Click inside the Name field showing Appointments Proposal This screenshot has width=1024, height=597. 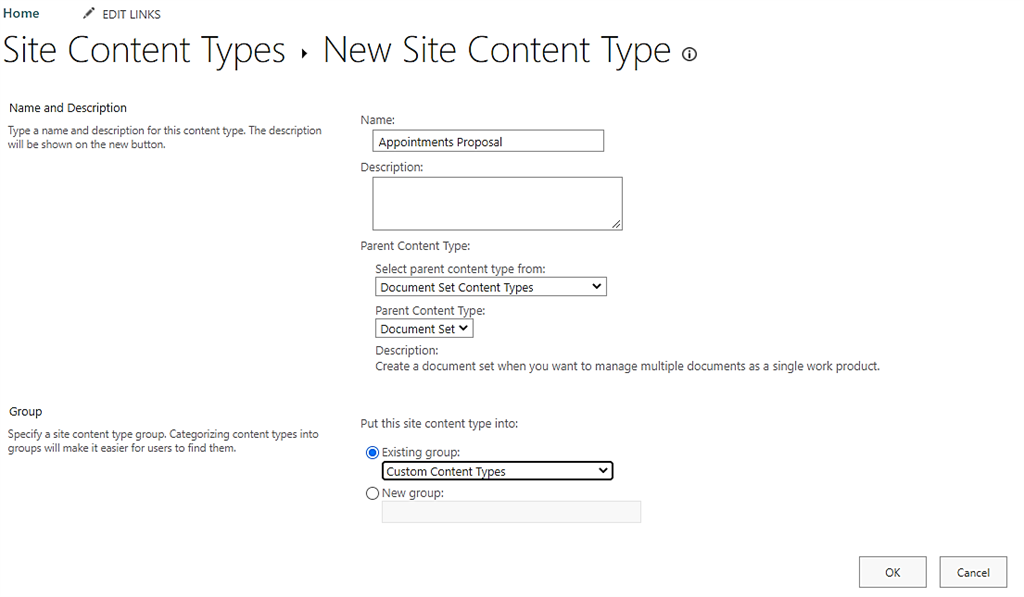tap(487, 140)
